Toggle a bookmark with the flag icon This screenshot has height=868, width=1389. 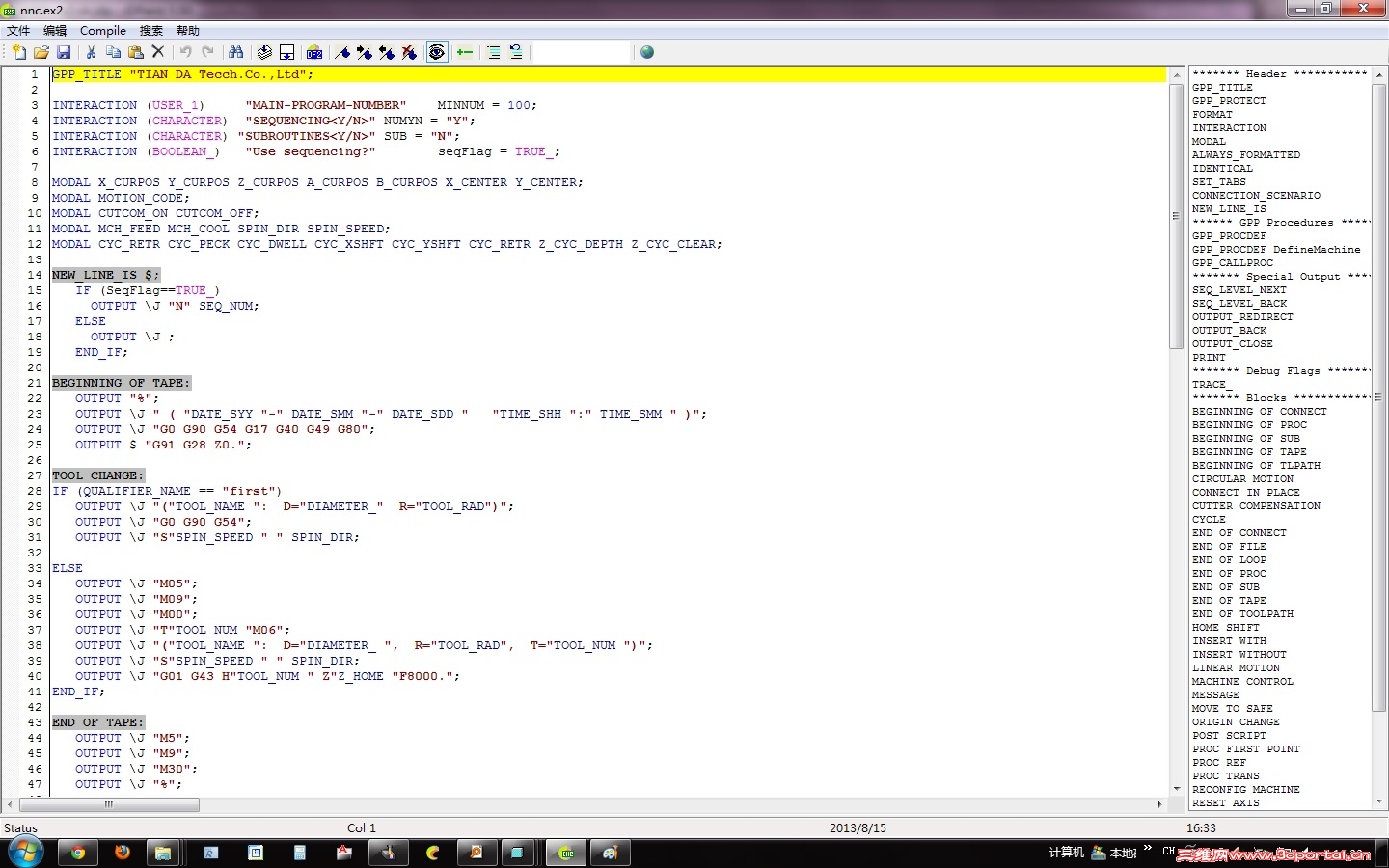342,52
